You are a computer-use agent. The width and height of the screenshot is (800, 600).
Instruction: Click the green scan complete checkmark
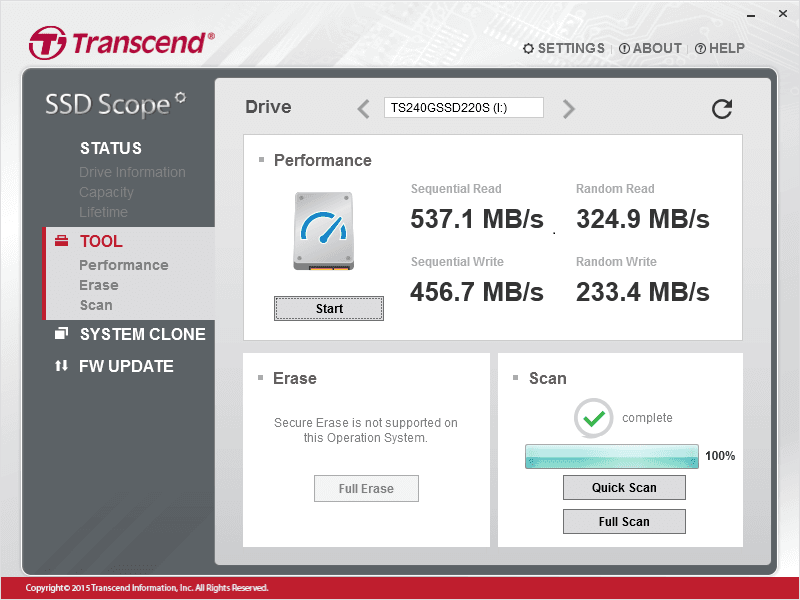coord(593,418)
